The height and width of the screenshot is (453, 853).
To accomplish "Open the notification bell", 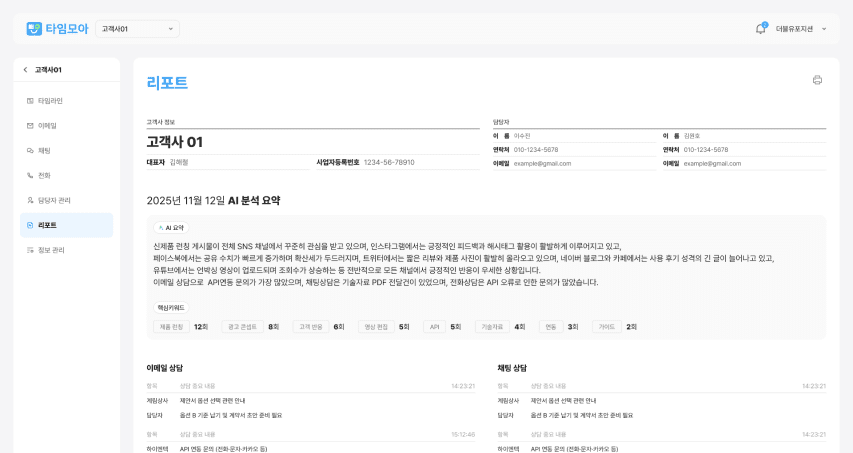I will (760, 29).
